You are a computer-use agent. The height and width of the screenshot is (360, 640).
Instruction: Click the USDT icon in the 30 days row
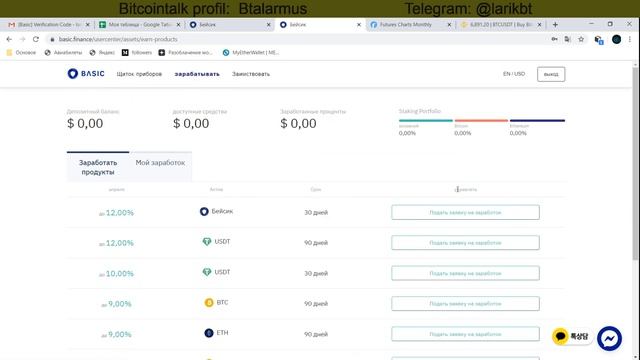pyautogui.click(x=207, y=272)
